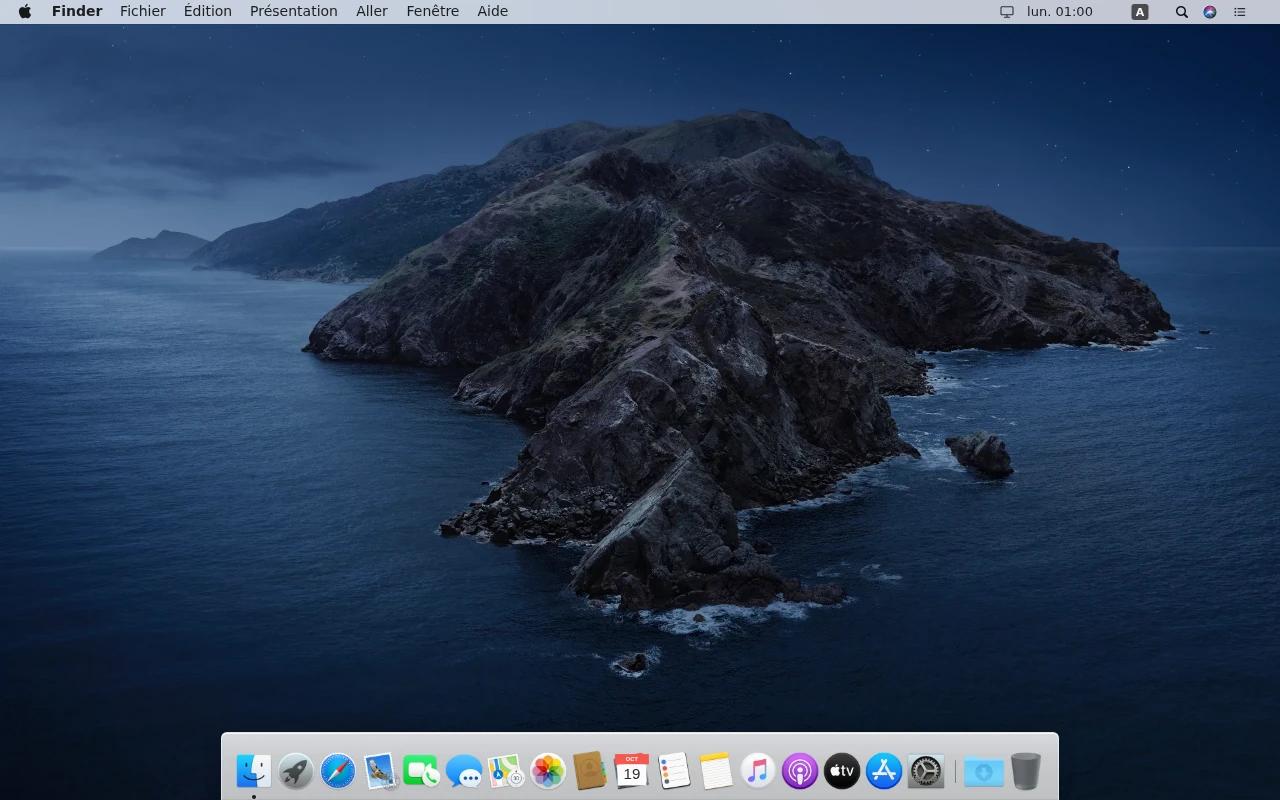1280x800 pixels.
Task: Click the clock showing lun. 01:00
Action: click(x=1060, y=11)
